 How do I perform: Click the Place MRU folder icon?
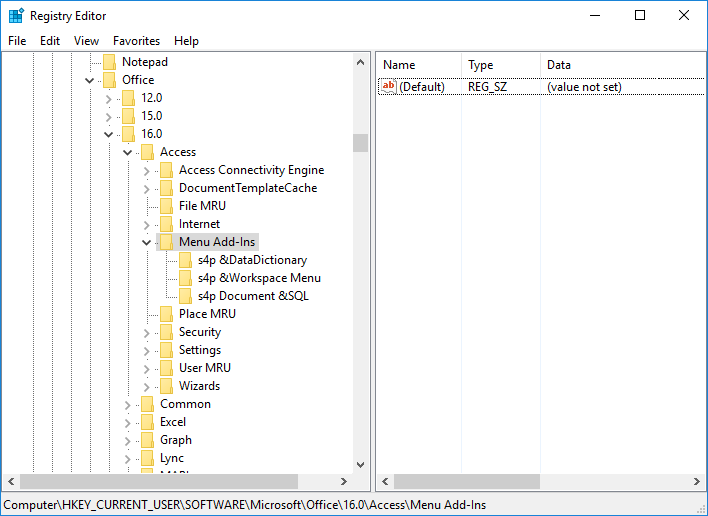[166, 314]
